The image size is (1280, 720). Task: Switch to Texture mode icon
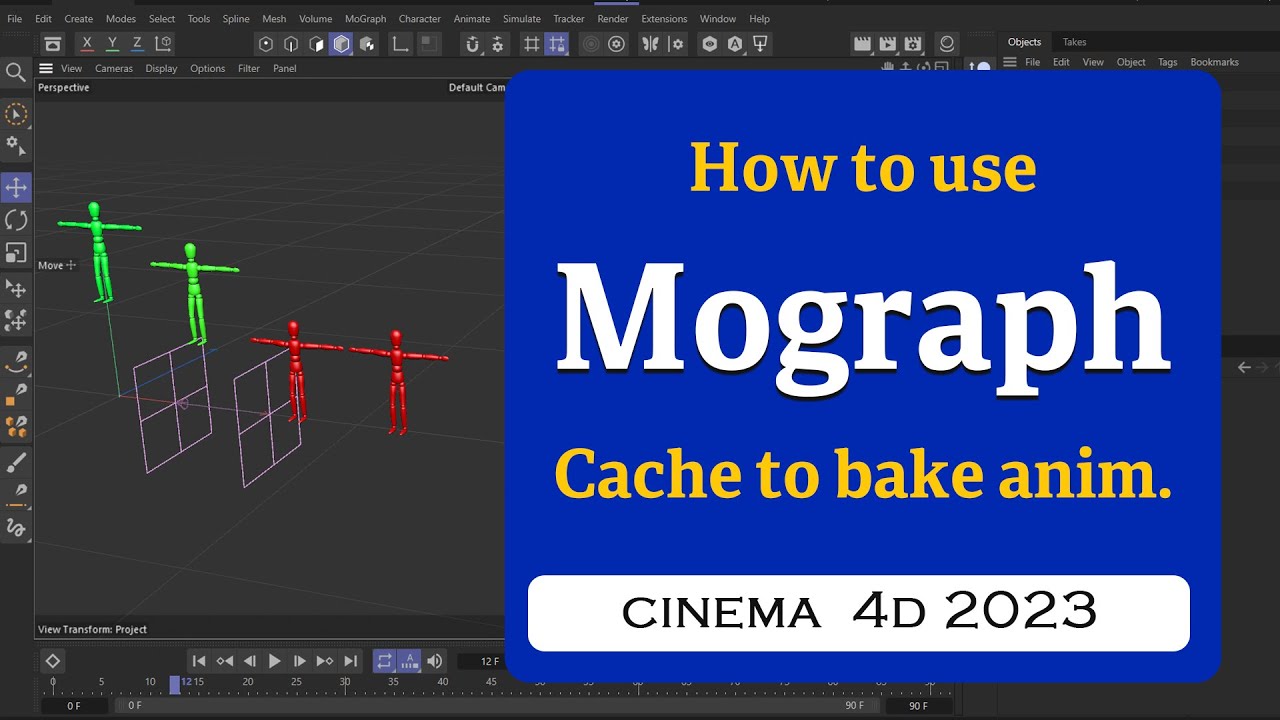tap(367, 44)
